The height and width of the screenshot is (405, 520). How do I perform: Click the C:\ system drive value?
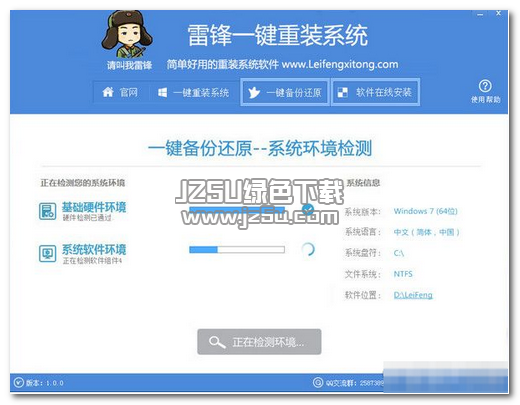pos(399,253)
